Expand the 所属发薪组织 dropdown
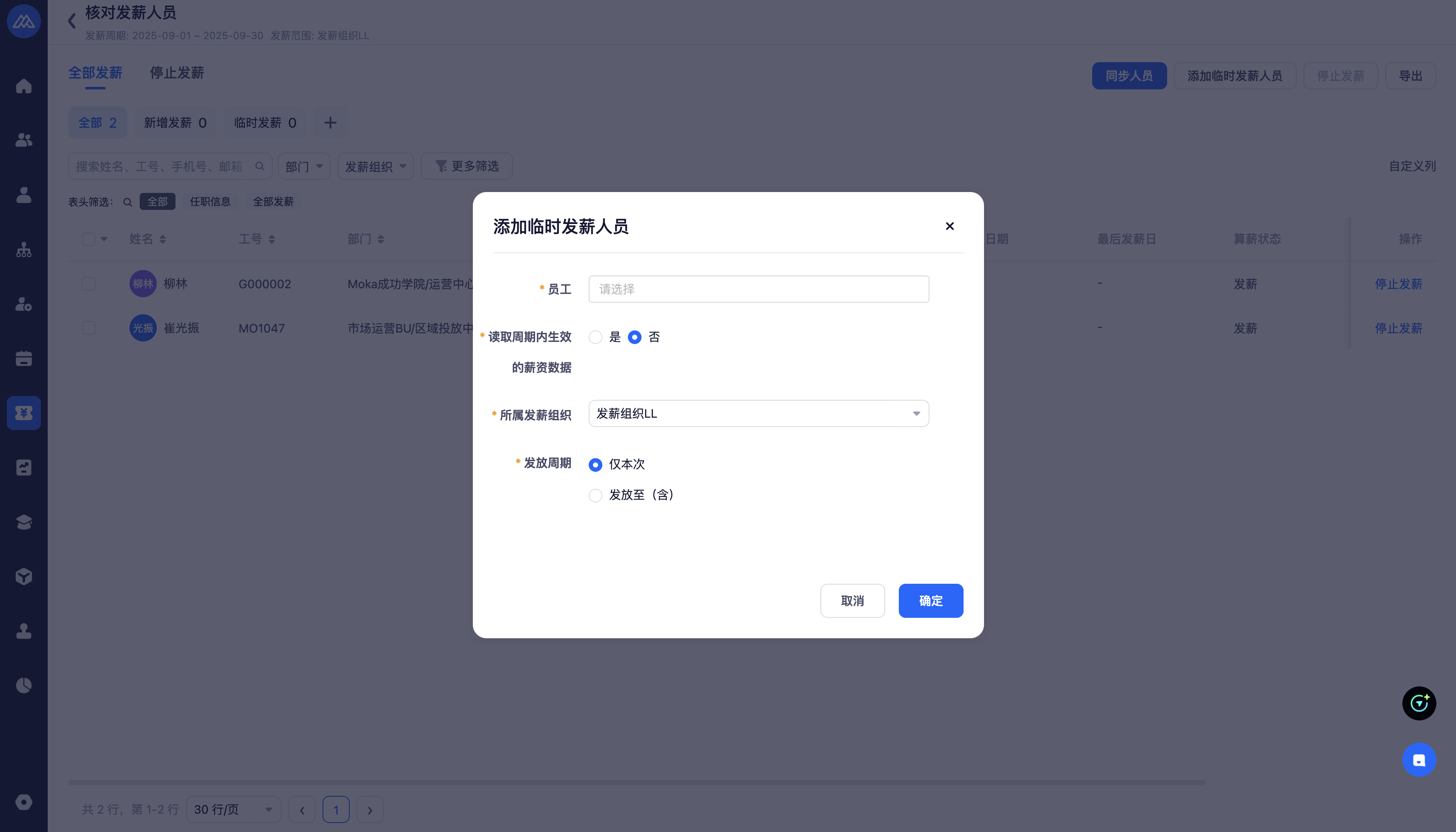This screenshot has height=832, width=1456. [758, 413]
